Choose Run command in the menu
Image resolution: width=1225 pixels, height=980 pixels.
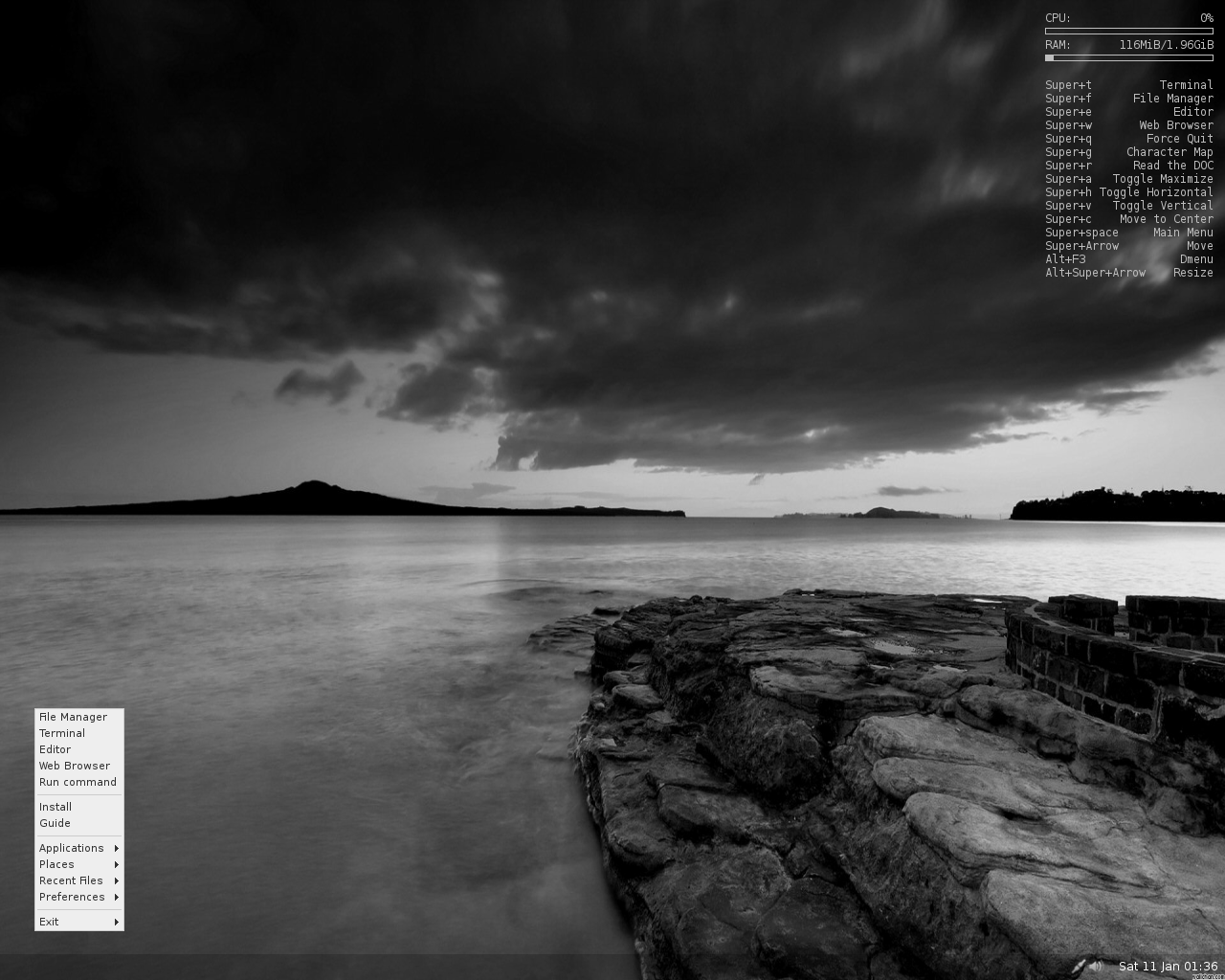79,782
